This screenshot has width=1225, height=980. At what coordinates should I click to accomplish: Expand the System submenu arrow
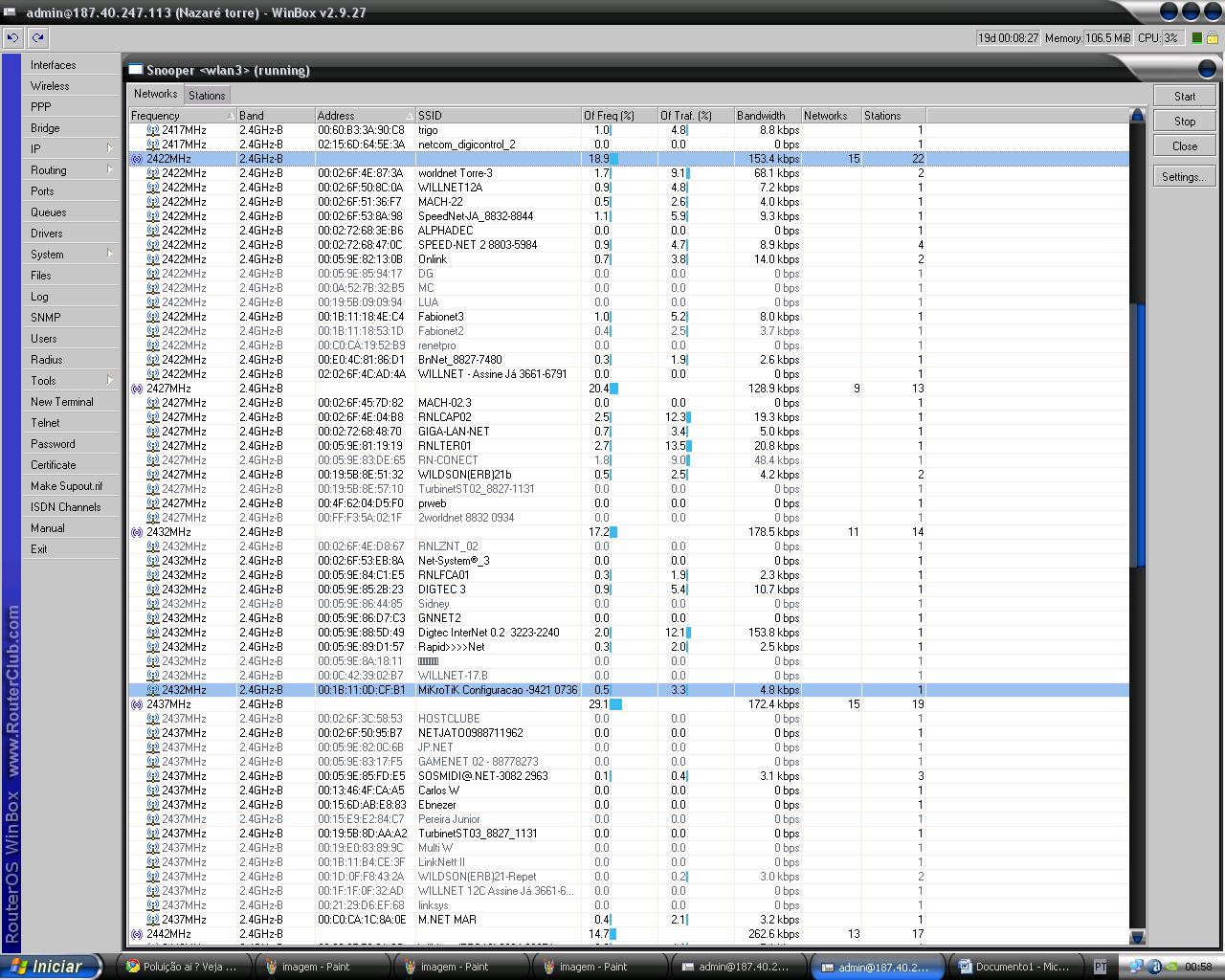click(x=110, y=255)
